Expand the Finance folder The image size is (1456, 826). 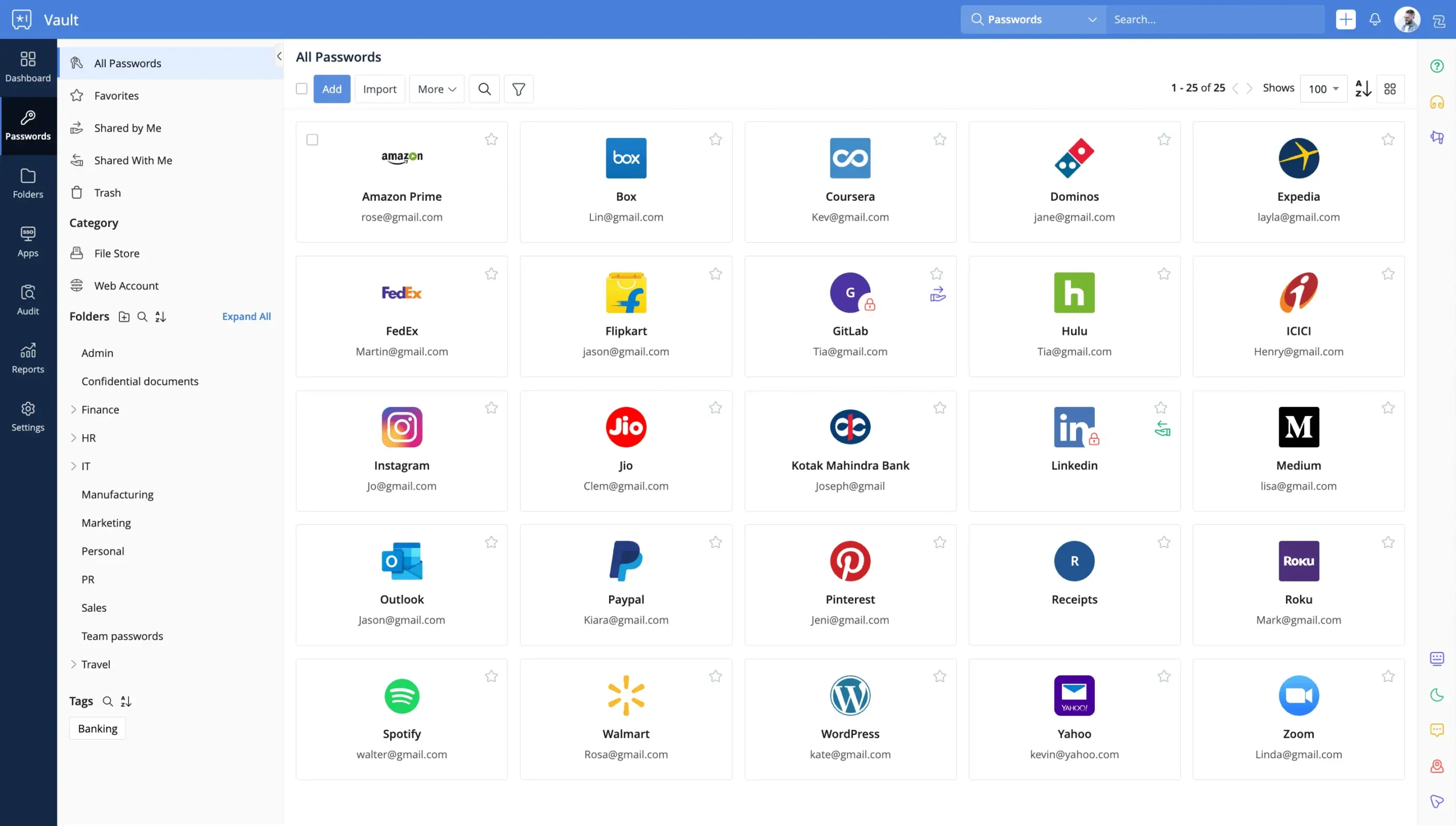point(74,409)
